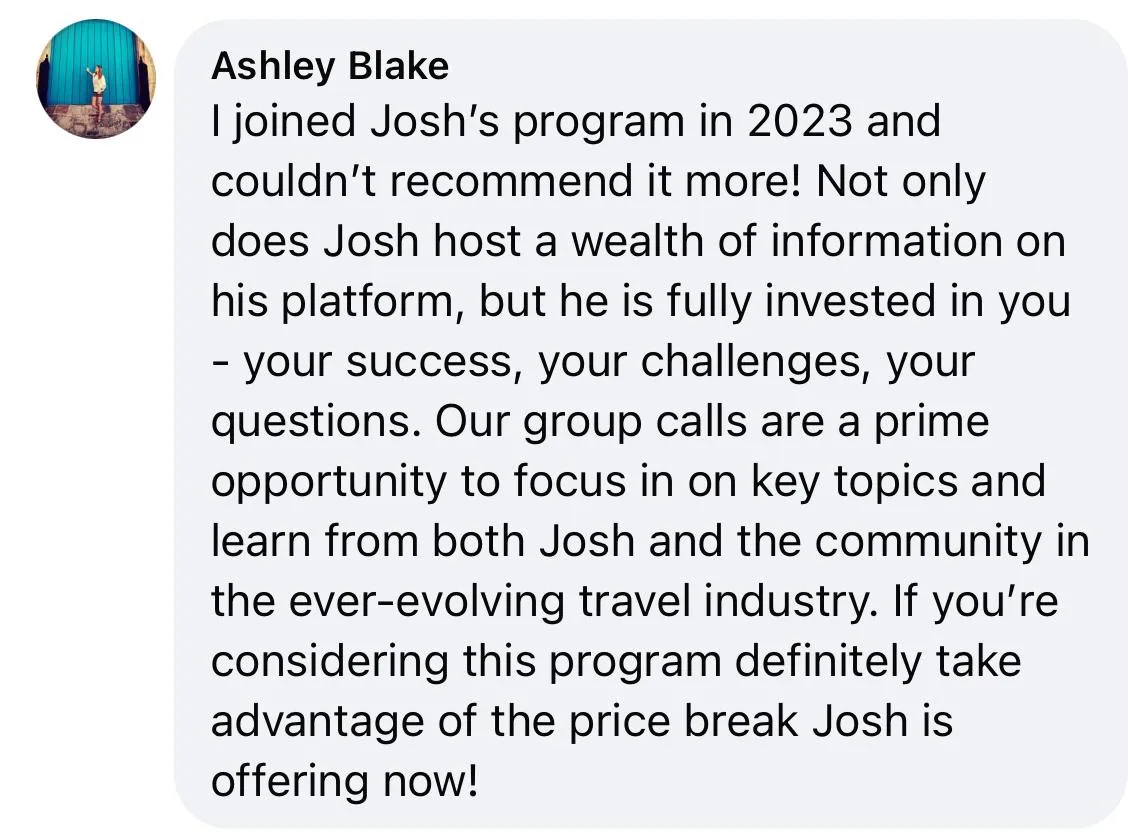The height and width of the screenshot is (840, 1147).
Task: Click the phrase "price break"
Action: pos(683,722)
